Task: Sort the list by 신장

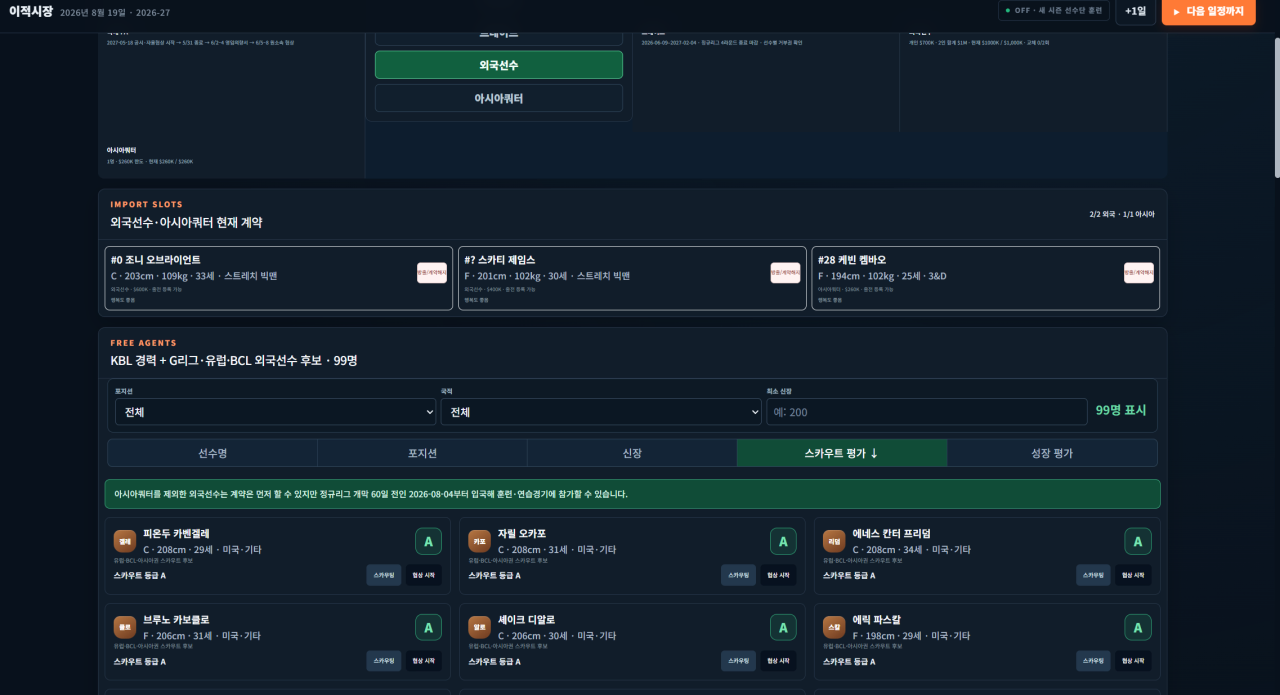Action: pos(632,453)
